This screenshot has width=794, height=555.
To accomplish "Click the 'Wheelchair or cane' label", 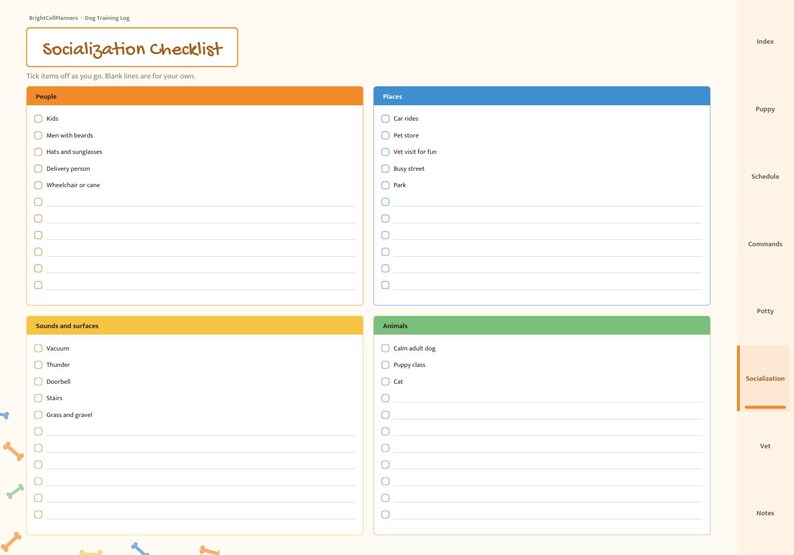I will (73, 185).
